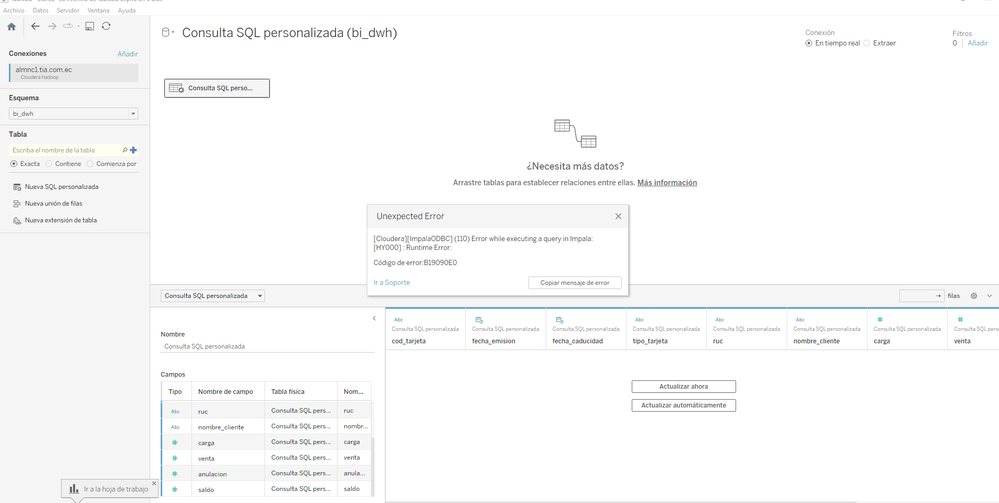Click the Abc type icon above cod_tarjeta
The width and height of the screenshot is (999, 503).
[x=398, y=319]
